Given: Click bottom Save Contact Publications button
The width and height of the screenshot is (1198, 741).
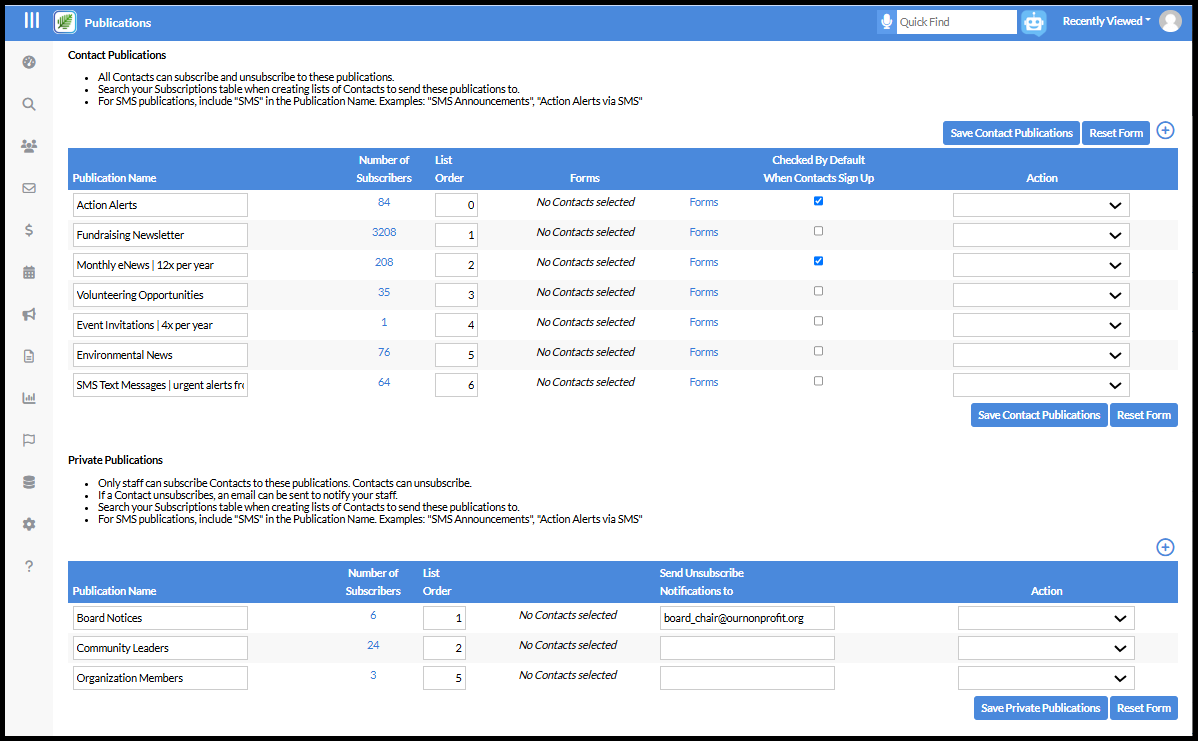Looking at the screenshot, I should pyautogui.click(x=1038, y=416).
